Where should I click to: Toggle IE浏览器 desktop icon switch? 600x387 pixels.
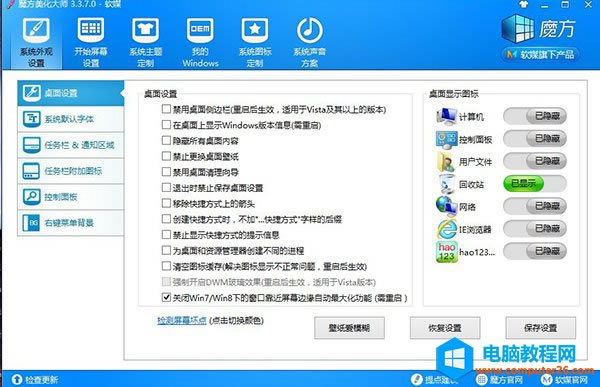coord(535,229)
